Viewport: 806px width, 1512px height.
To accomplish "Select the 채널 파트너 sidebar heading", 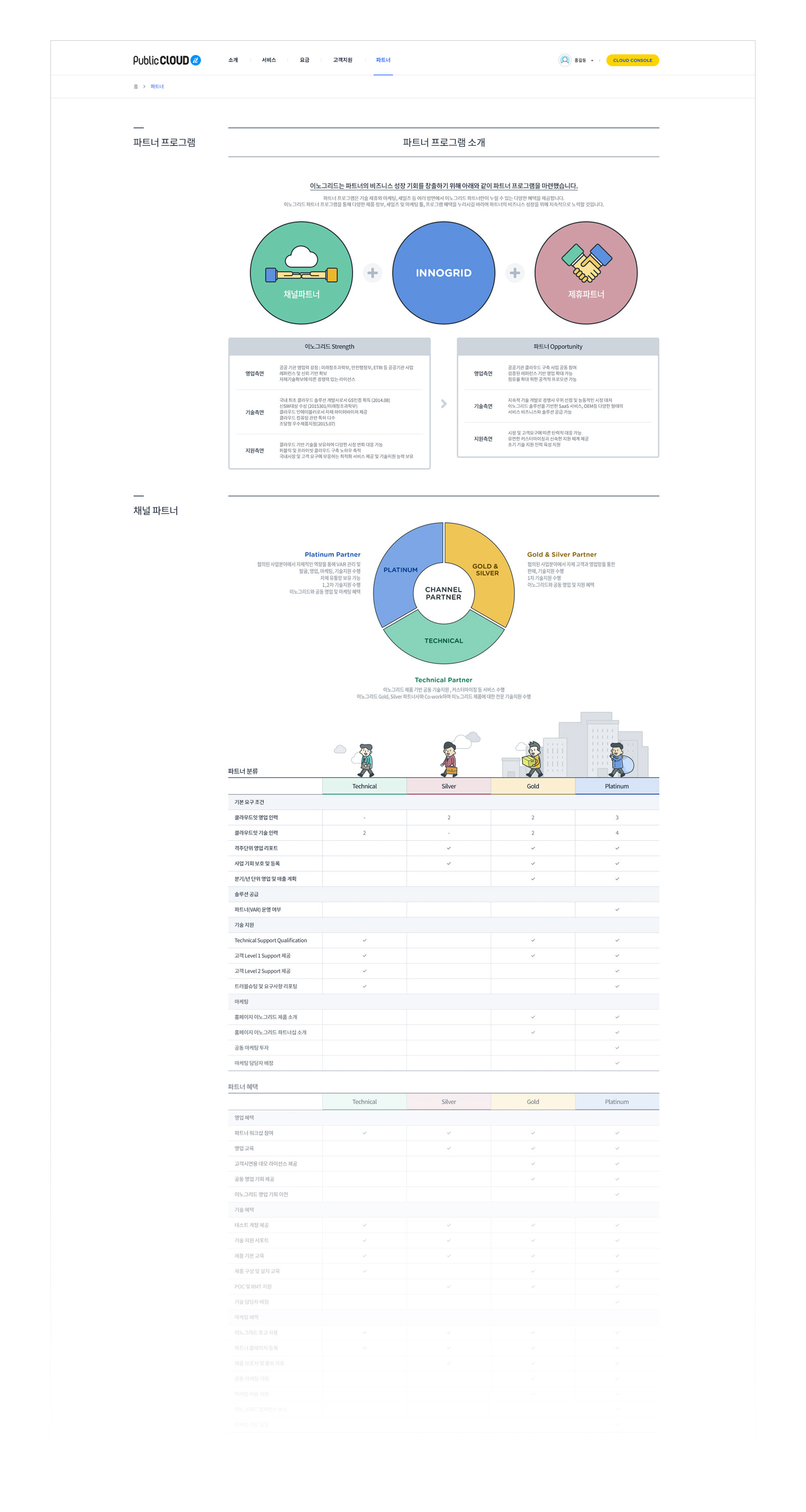I will click(155, 510).
